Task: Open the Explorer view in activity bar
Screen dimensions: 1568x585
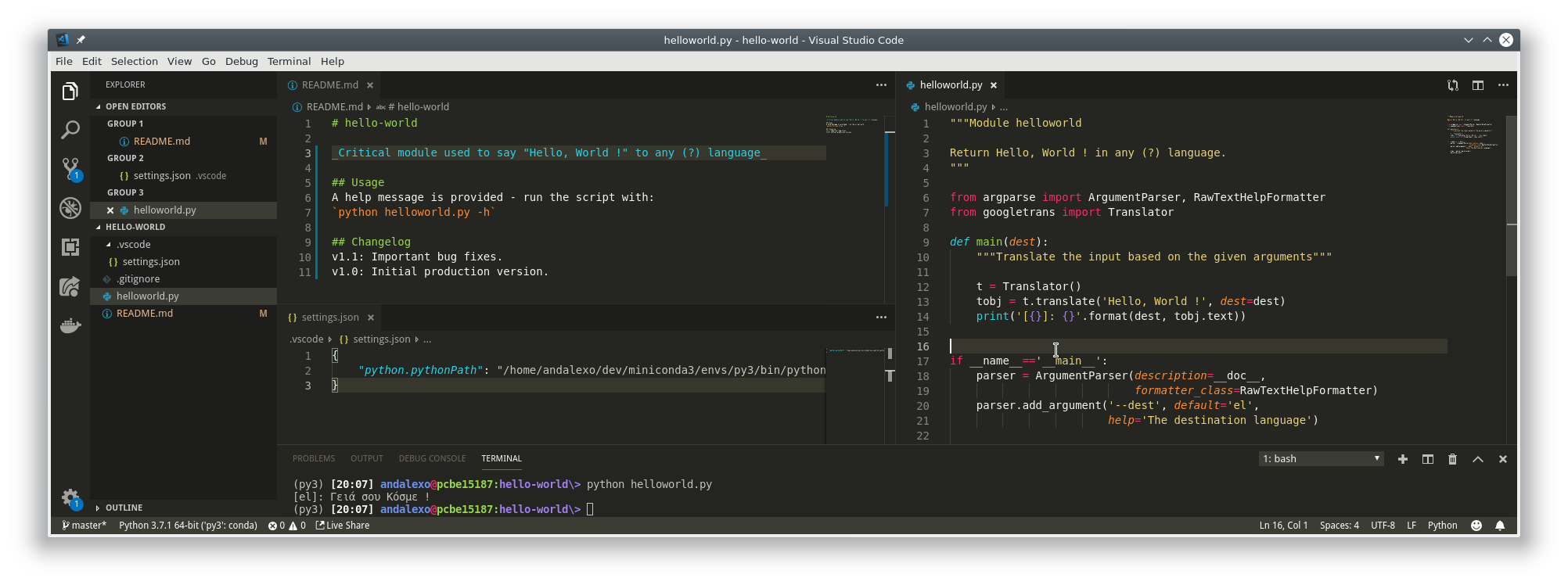Action: coord(70,92)
